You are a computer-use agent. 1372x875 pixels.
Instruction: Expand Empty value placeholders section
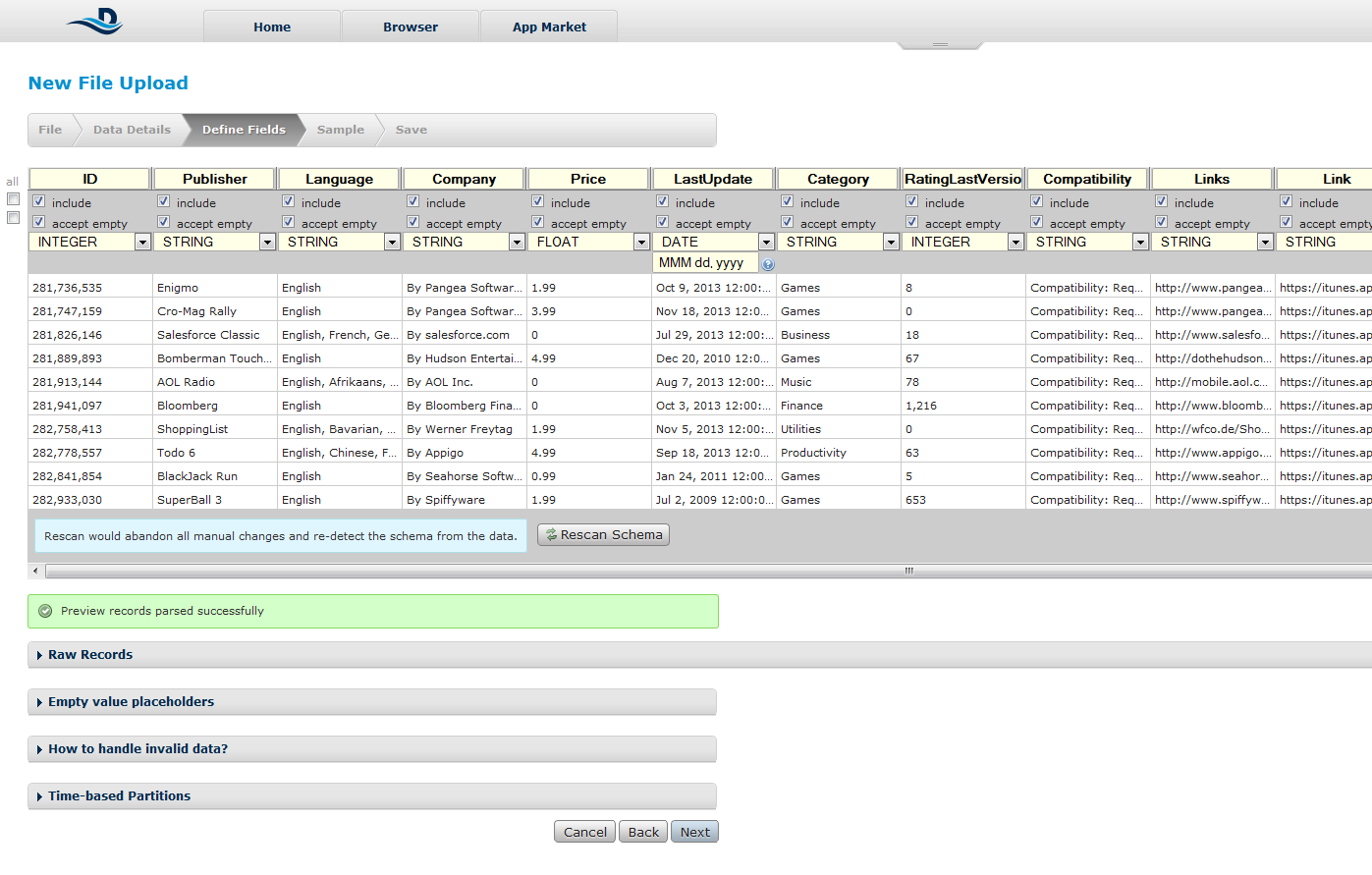[372, 702]
